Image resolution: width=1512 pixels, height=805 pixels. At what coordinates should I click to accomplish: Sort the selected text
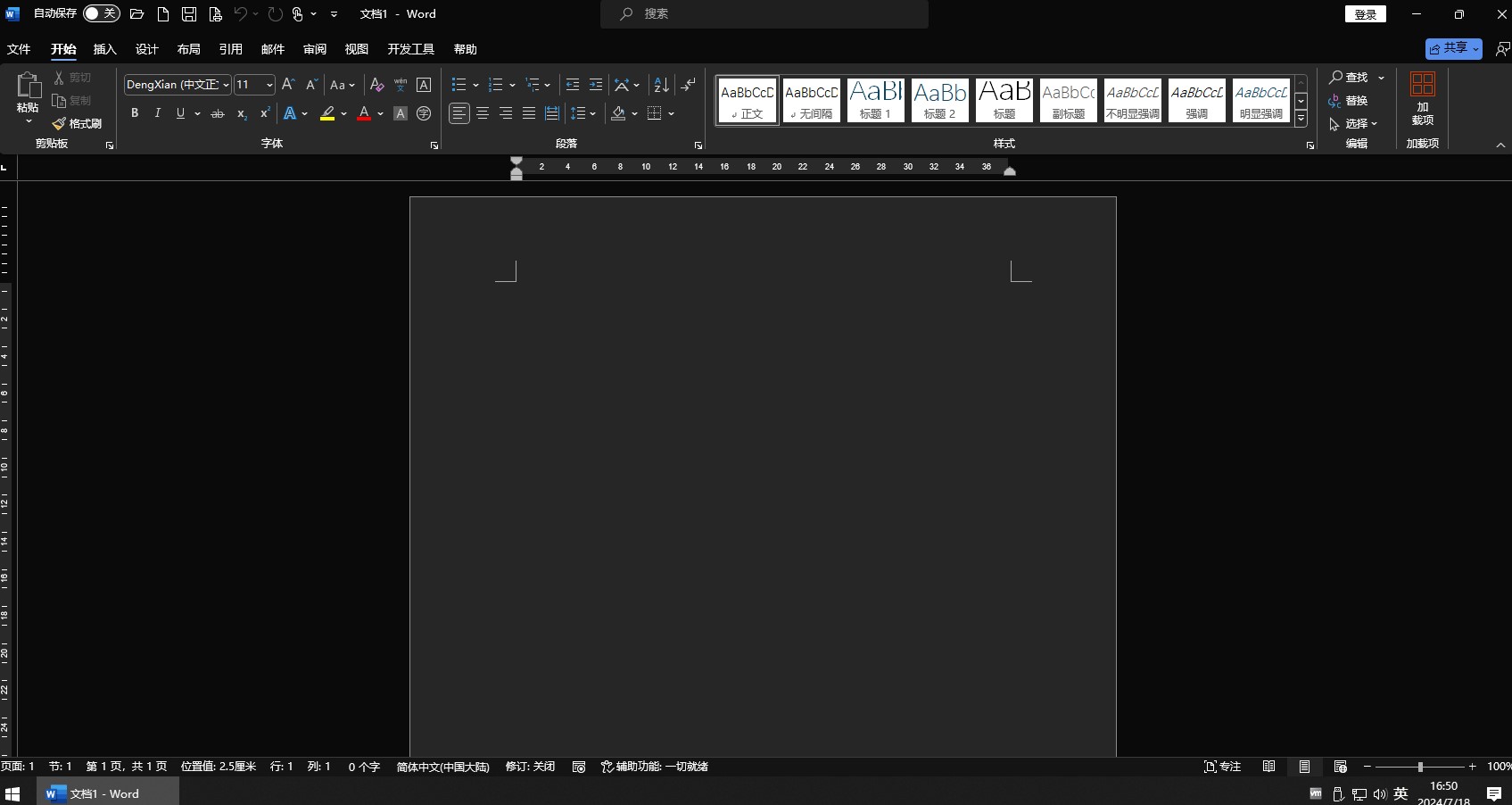(661, 85)
